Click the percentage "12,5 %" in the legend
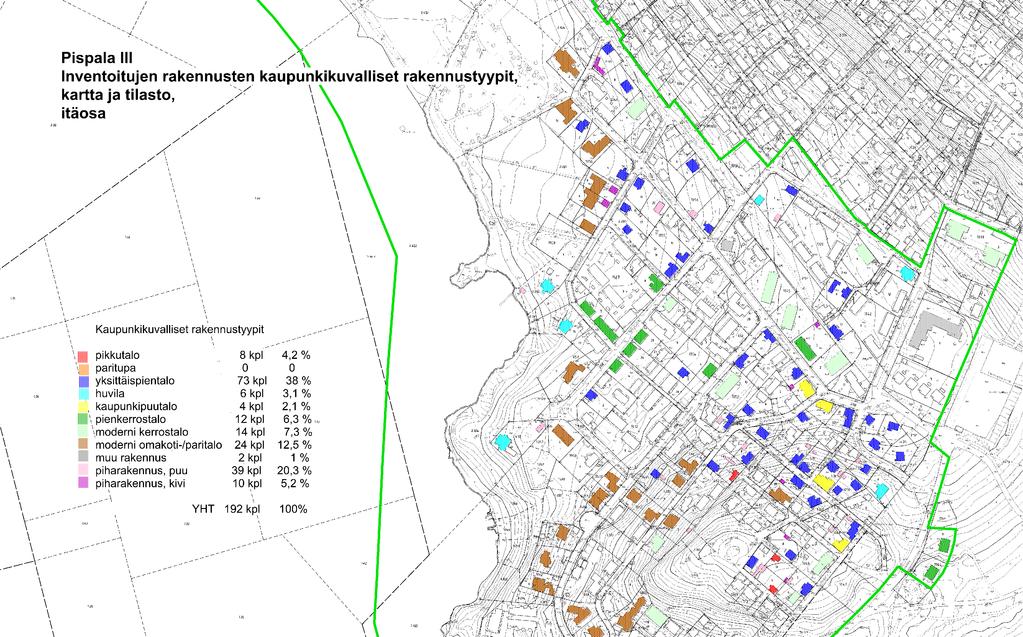1023x637 pixels. (x=294, y=444)
